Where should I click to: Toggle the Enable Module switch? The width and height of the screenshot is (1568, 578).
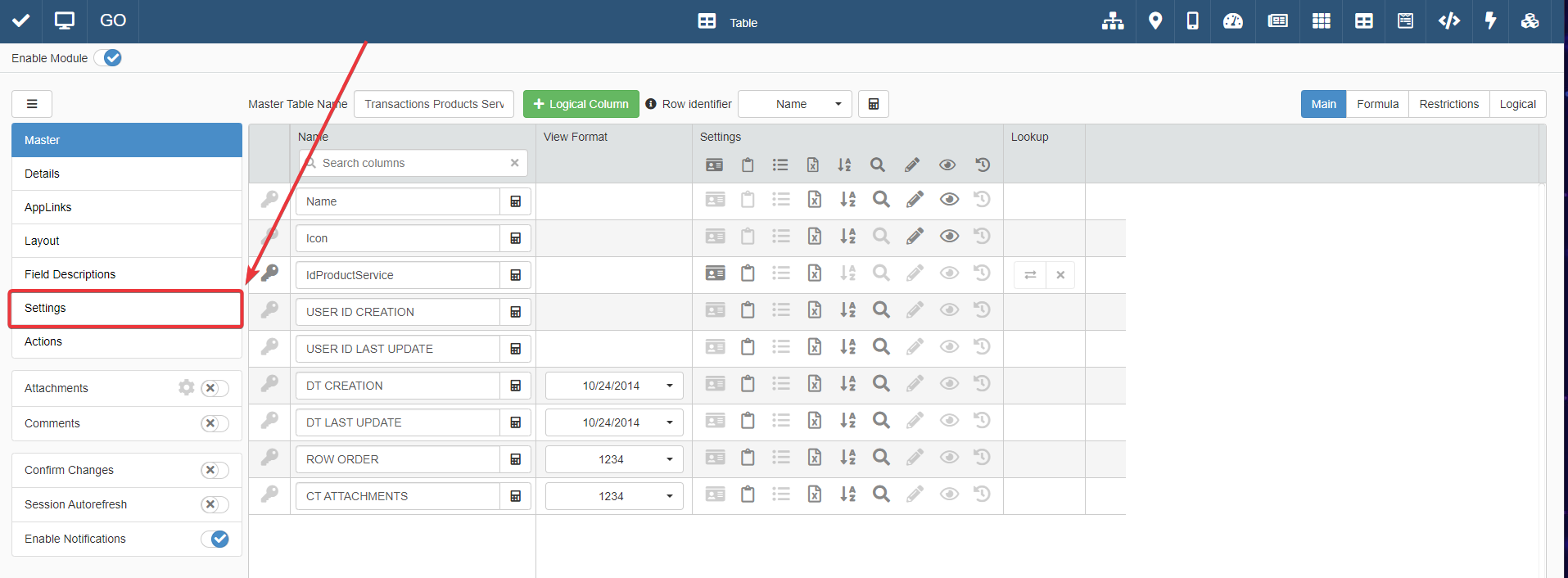(108, 58)
